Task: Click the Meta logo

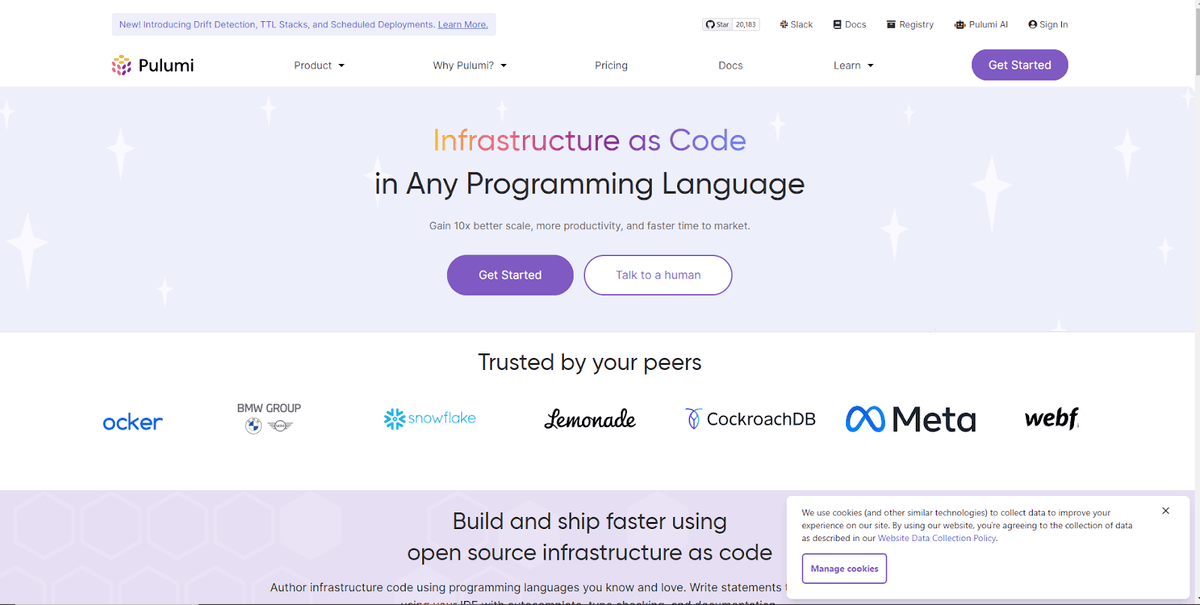Action: tap(910, 418)
